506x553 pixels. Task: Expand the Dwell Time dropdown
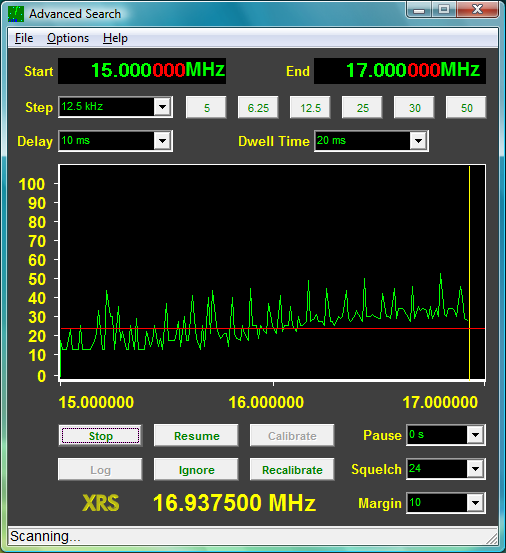tap(419, 141)
